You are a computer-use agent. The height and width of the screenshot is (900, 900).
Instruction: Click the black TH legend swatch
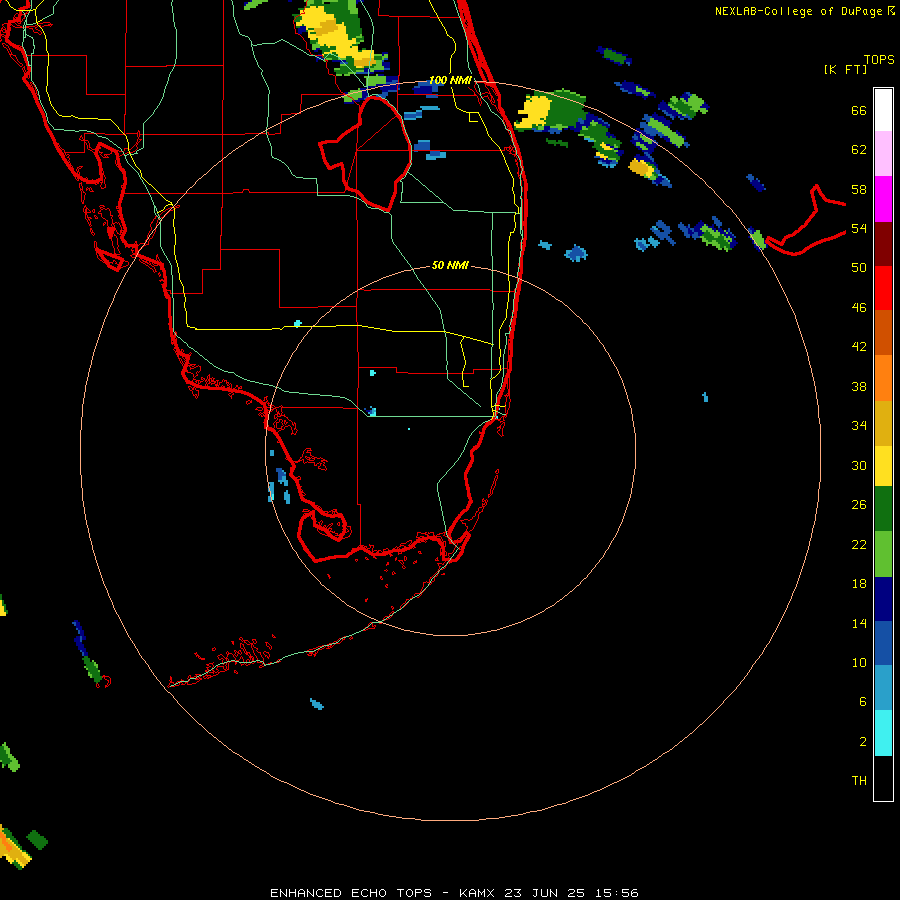(883, 778)
